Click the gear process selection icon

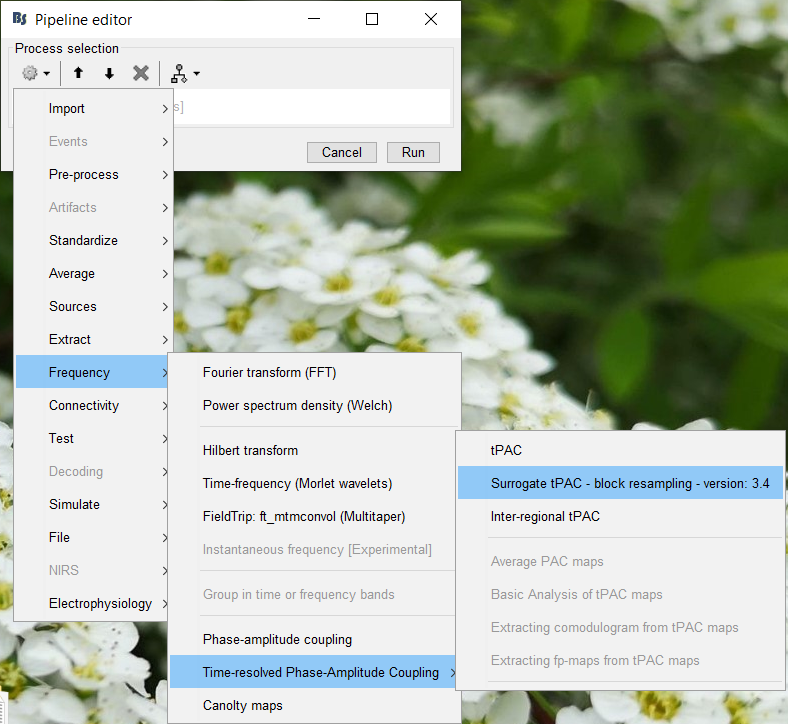[x=31, y=73]
